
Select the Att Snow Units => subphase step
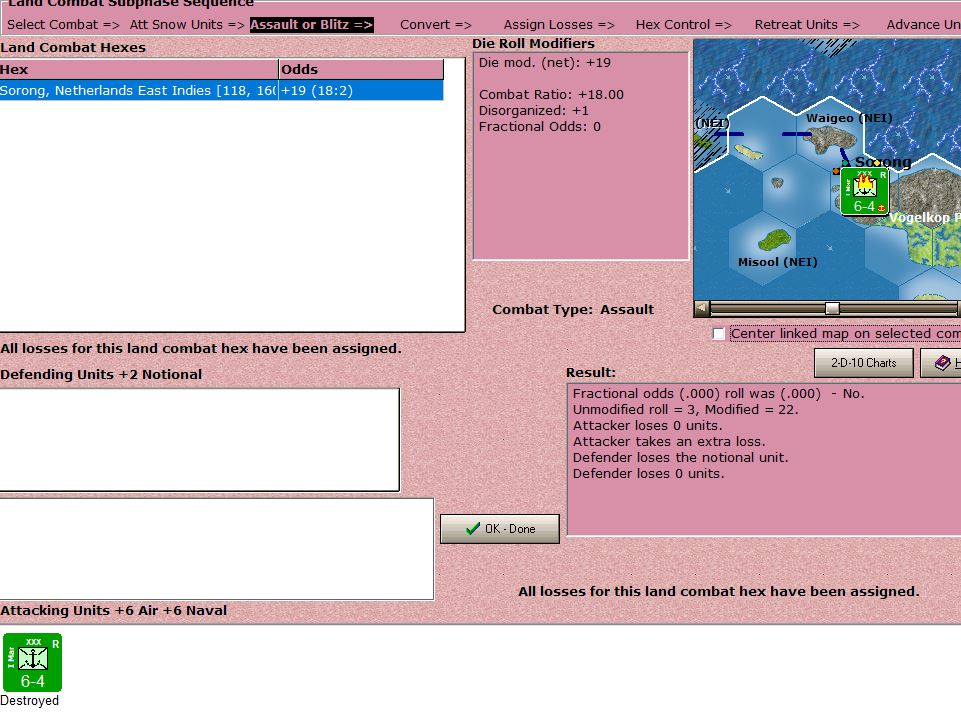(187, 25)
